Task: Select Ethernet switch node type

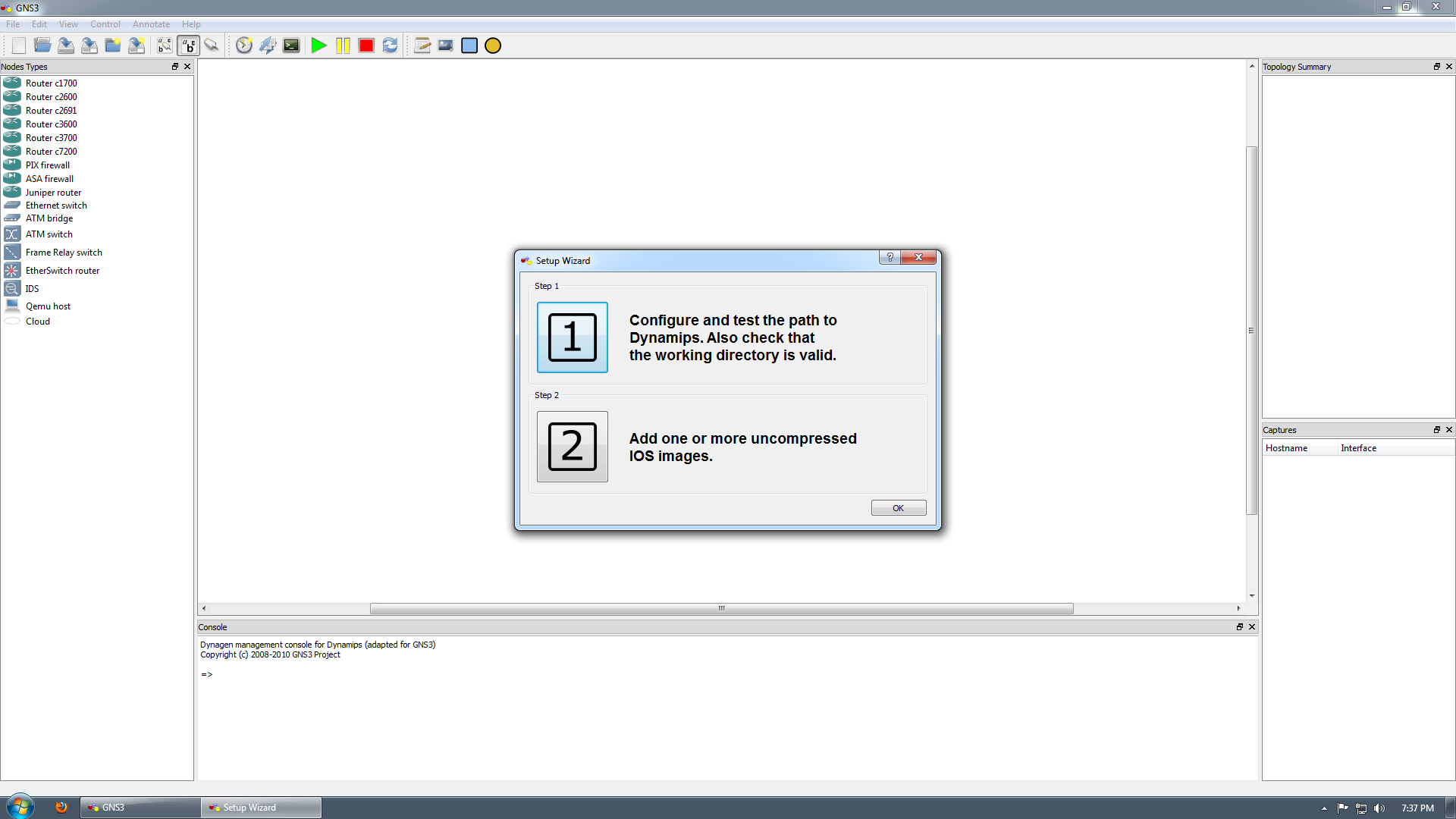Action: pos(97,206)
